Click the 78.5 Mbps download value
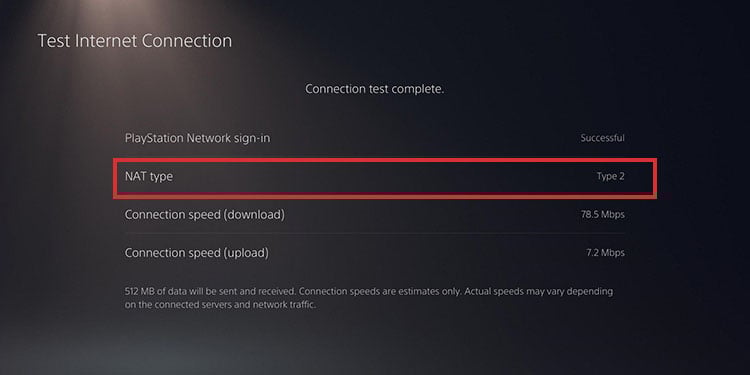 [603, 215]
